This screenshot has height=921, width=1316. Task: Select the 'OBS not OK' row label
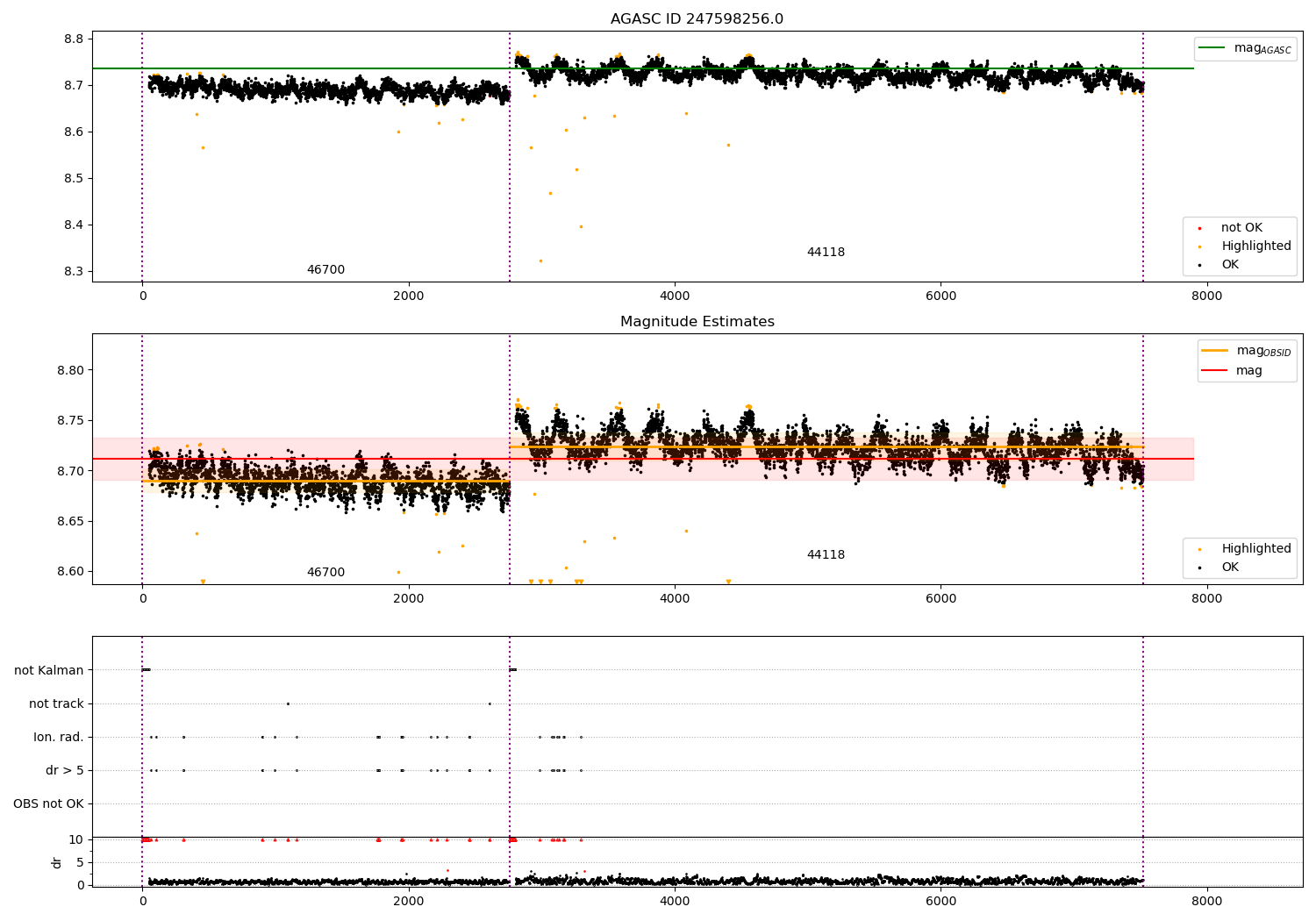point(48,803)
